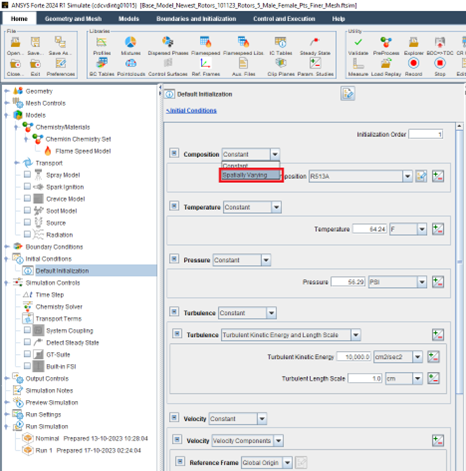Screen dimensions: 466x471
Task: Enable the Detect Steady State checkbox
Action: coord(27,342)
